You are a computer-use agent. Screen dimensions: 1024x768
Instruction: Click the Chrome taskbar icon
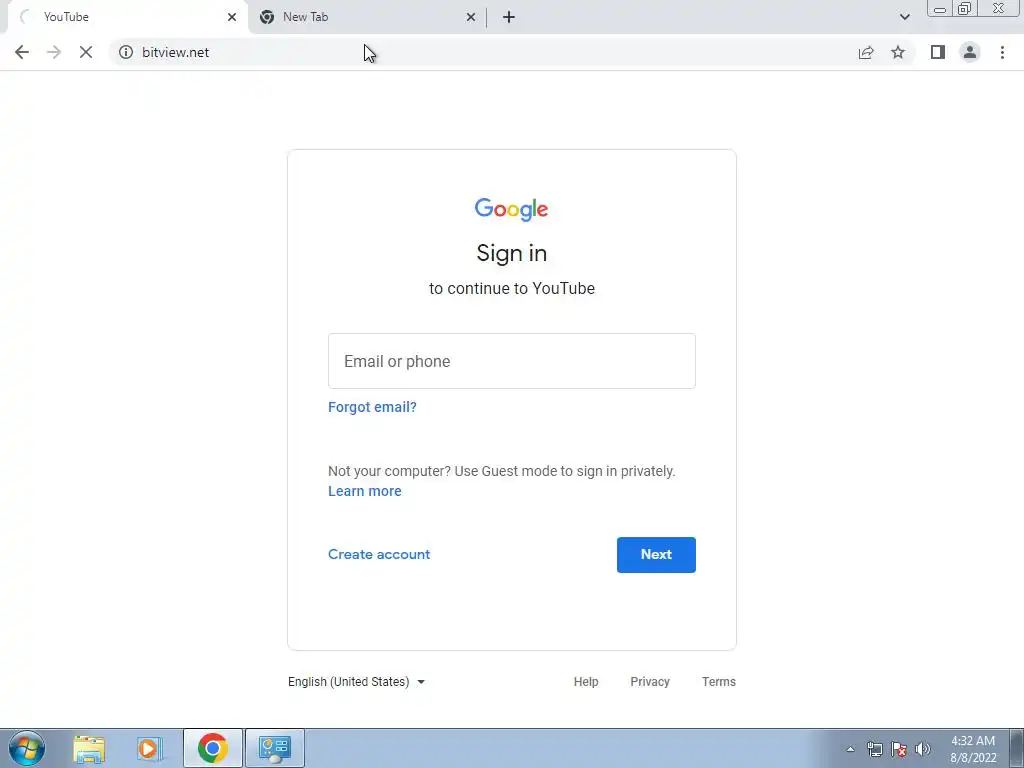tap(213, 748)
